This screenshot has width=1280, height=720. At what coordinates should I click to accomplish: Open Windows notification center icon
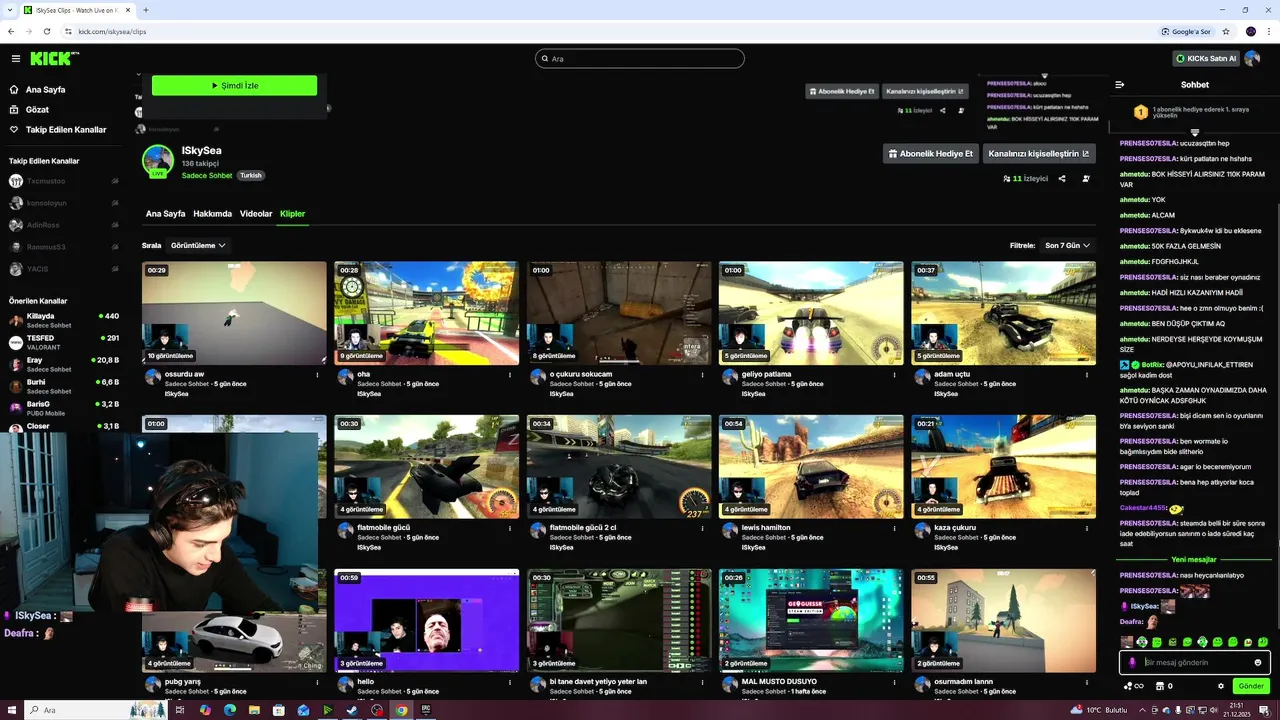pos(1267,710)
